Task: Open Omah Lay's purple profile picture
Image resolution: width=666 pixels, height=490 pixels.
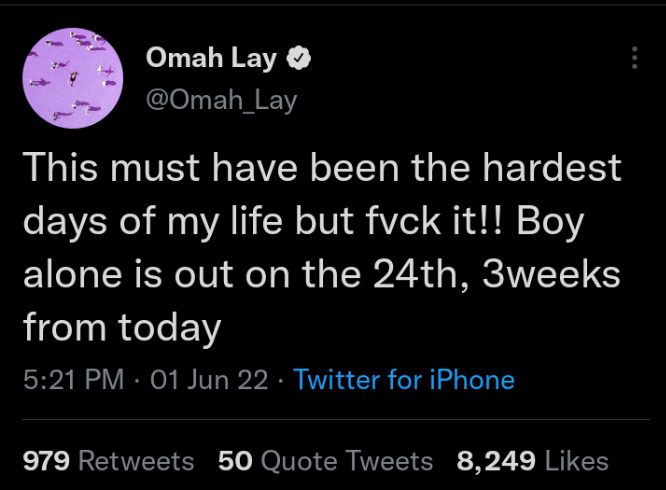Action: pos(73,78)
